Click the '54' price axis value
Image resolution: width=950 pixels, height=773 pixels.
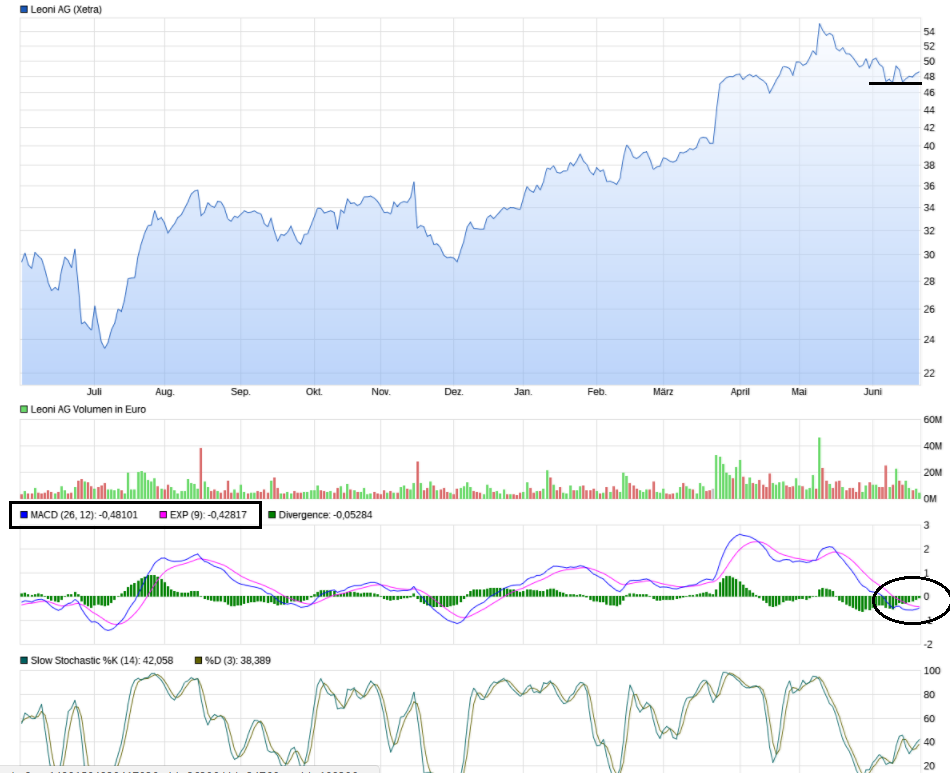[x=929, y=32]
